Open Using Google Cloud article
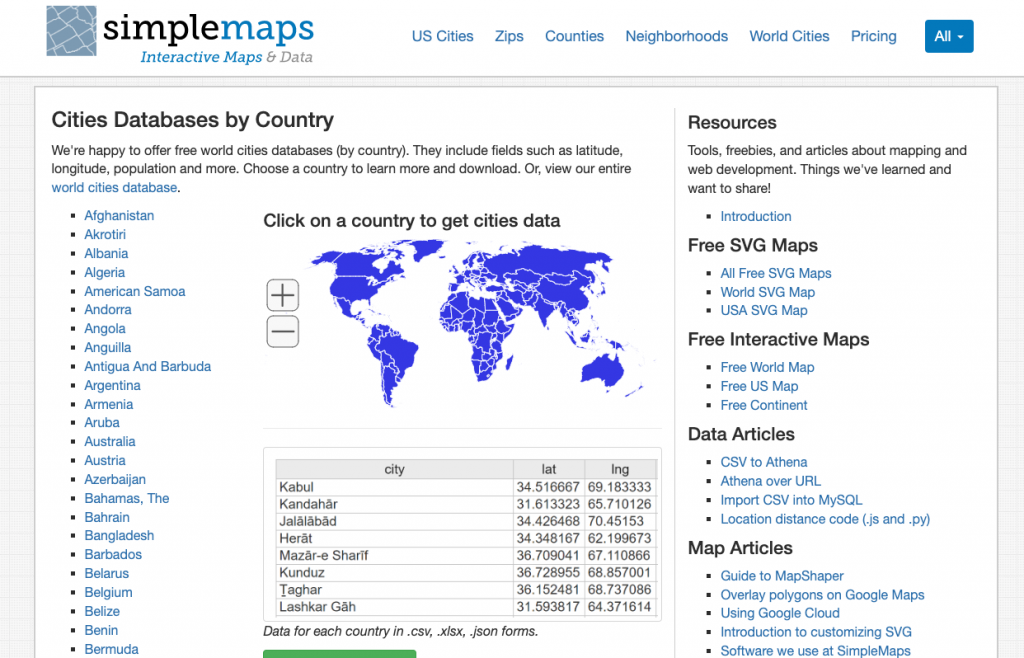This screenshot has width=1024, height=658. (780, 612)
